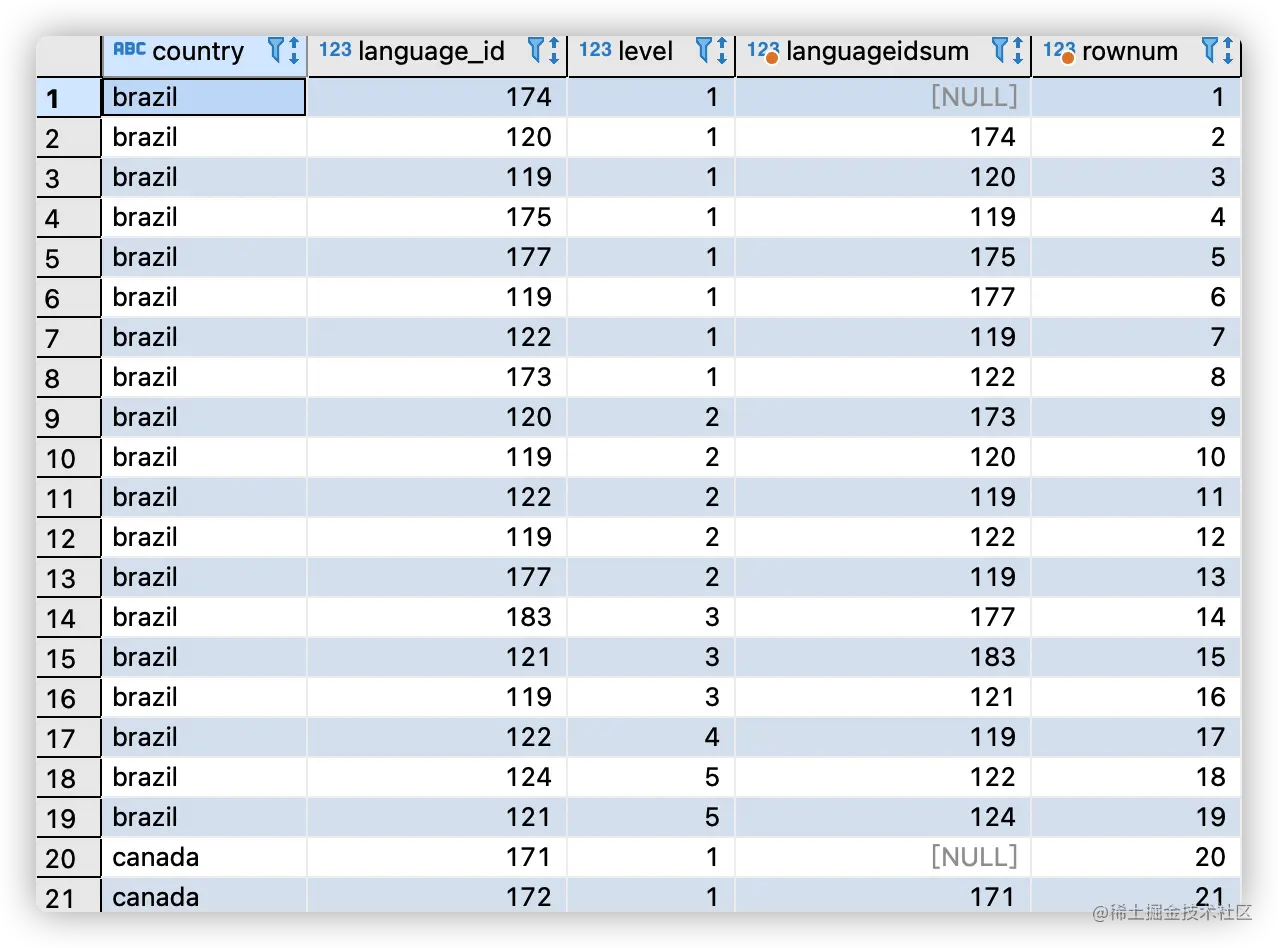Viewport: 1278px width, 948px height.
Task: Select row header number 5
Action: pos(69,257)
